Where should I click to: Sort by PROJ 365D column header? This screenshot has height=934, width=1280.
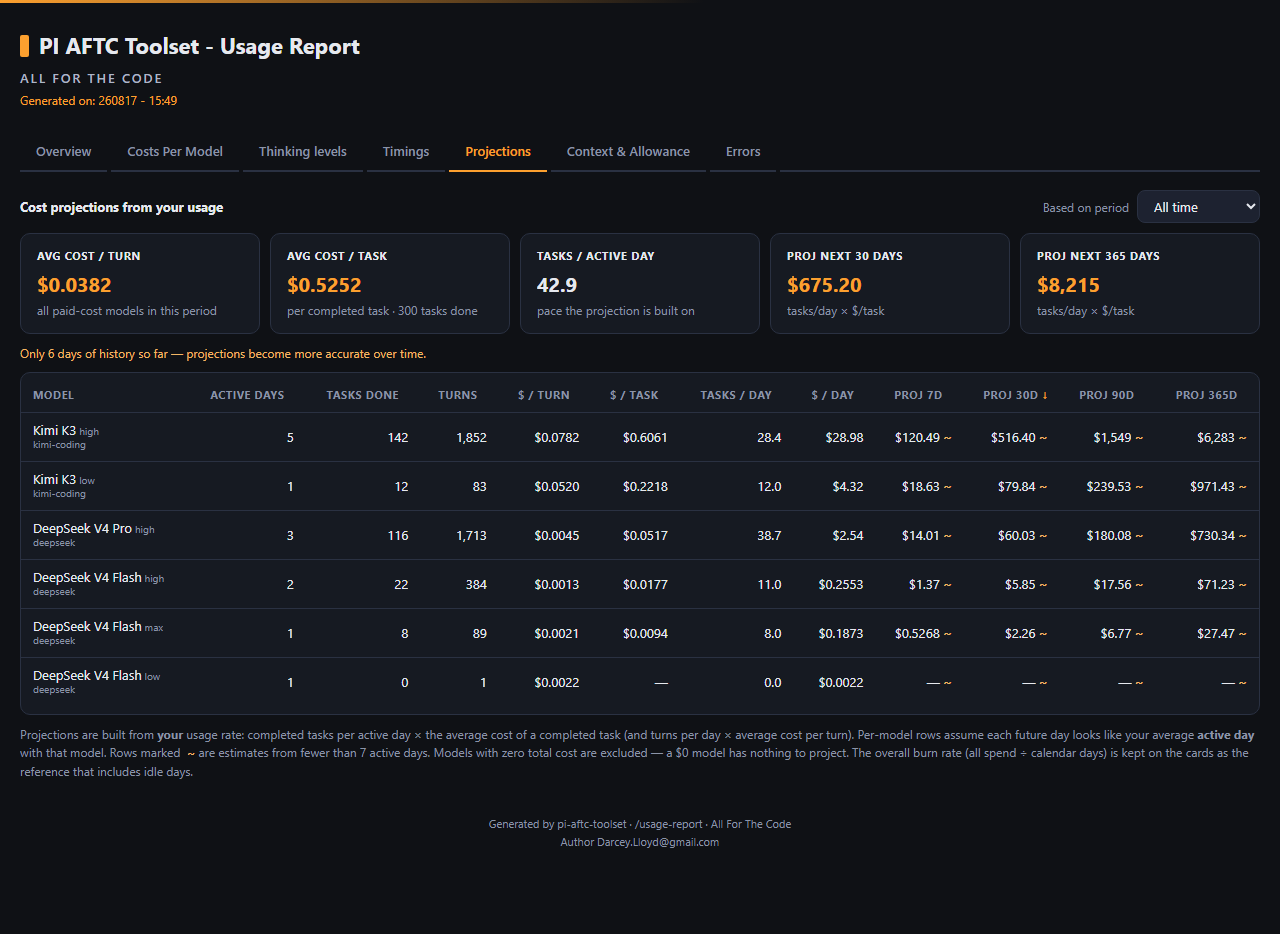(x=1207, y=395)
